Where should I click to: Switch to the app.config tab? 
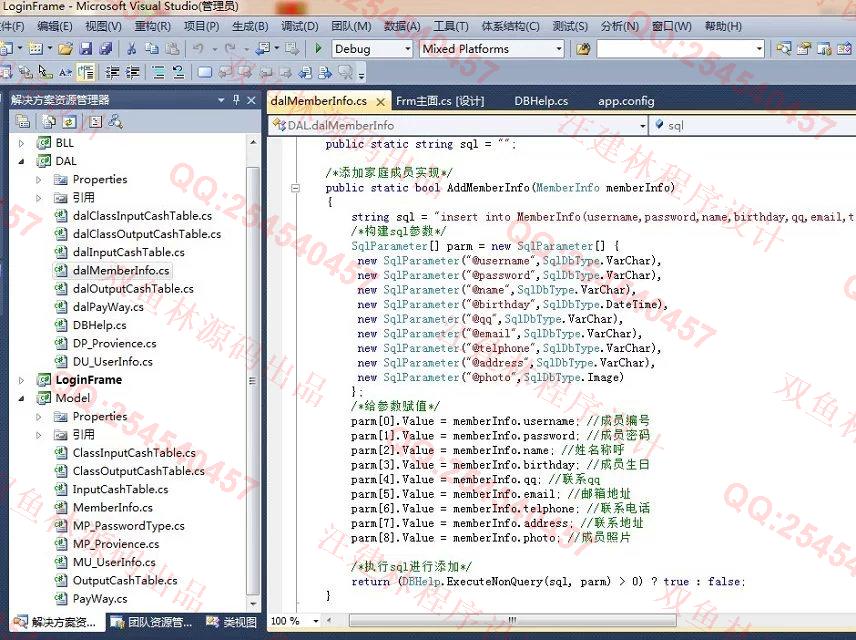[626, 101]
